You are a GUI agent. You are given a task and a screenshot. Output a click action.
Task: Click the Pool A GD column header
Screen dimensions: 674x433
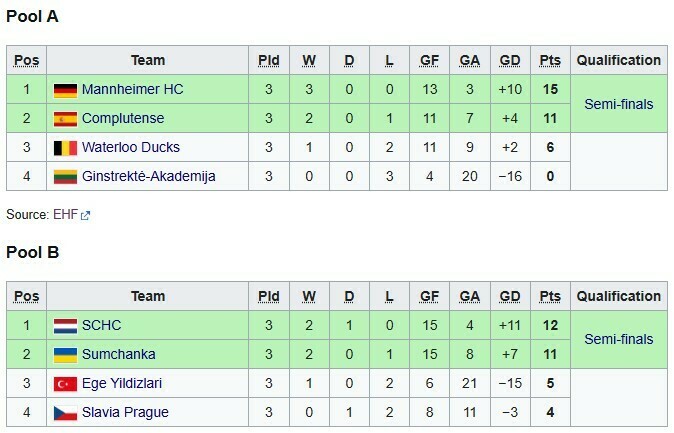tap(510, 61)
